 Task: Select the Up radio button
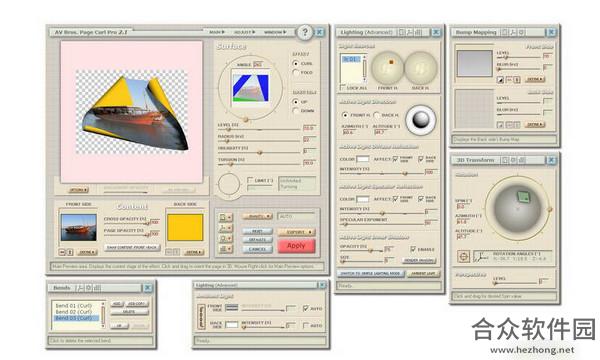pyautogui.click(x=295, y=102)
